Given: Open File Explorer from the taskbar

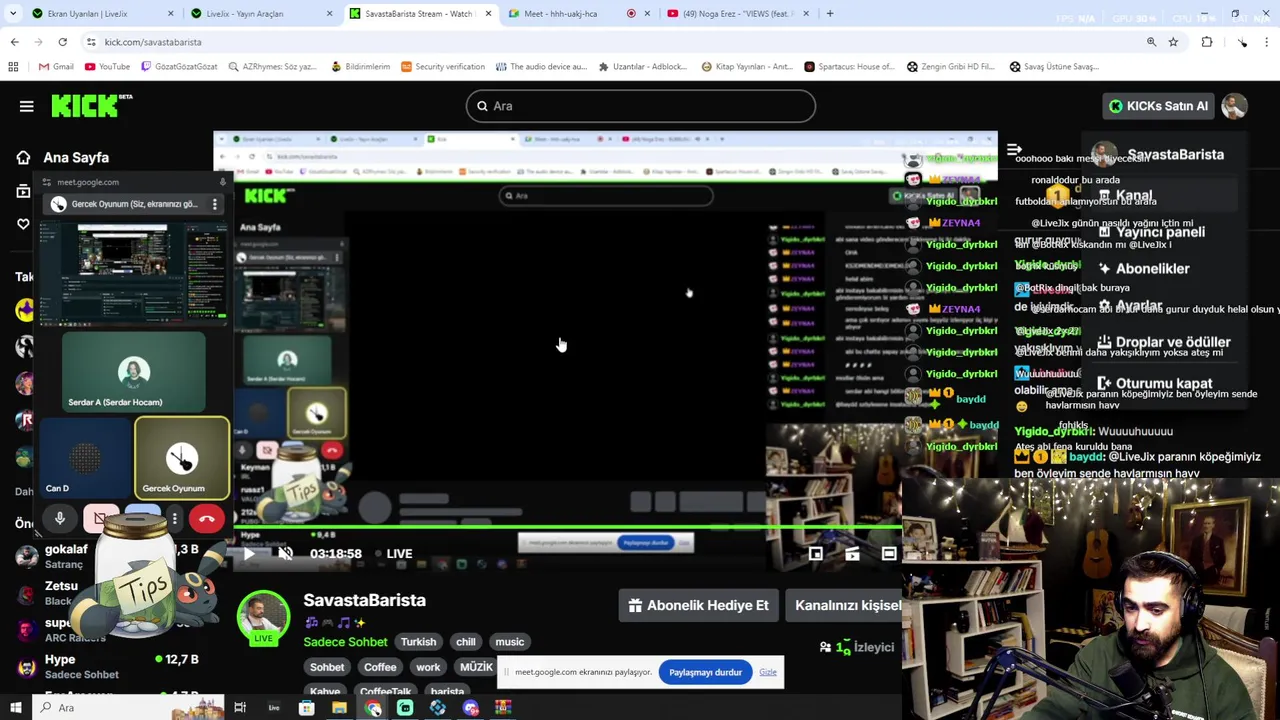Looking at the screenshot, I should 340,708.
